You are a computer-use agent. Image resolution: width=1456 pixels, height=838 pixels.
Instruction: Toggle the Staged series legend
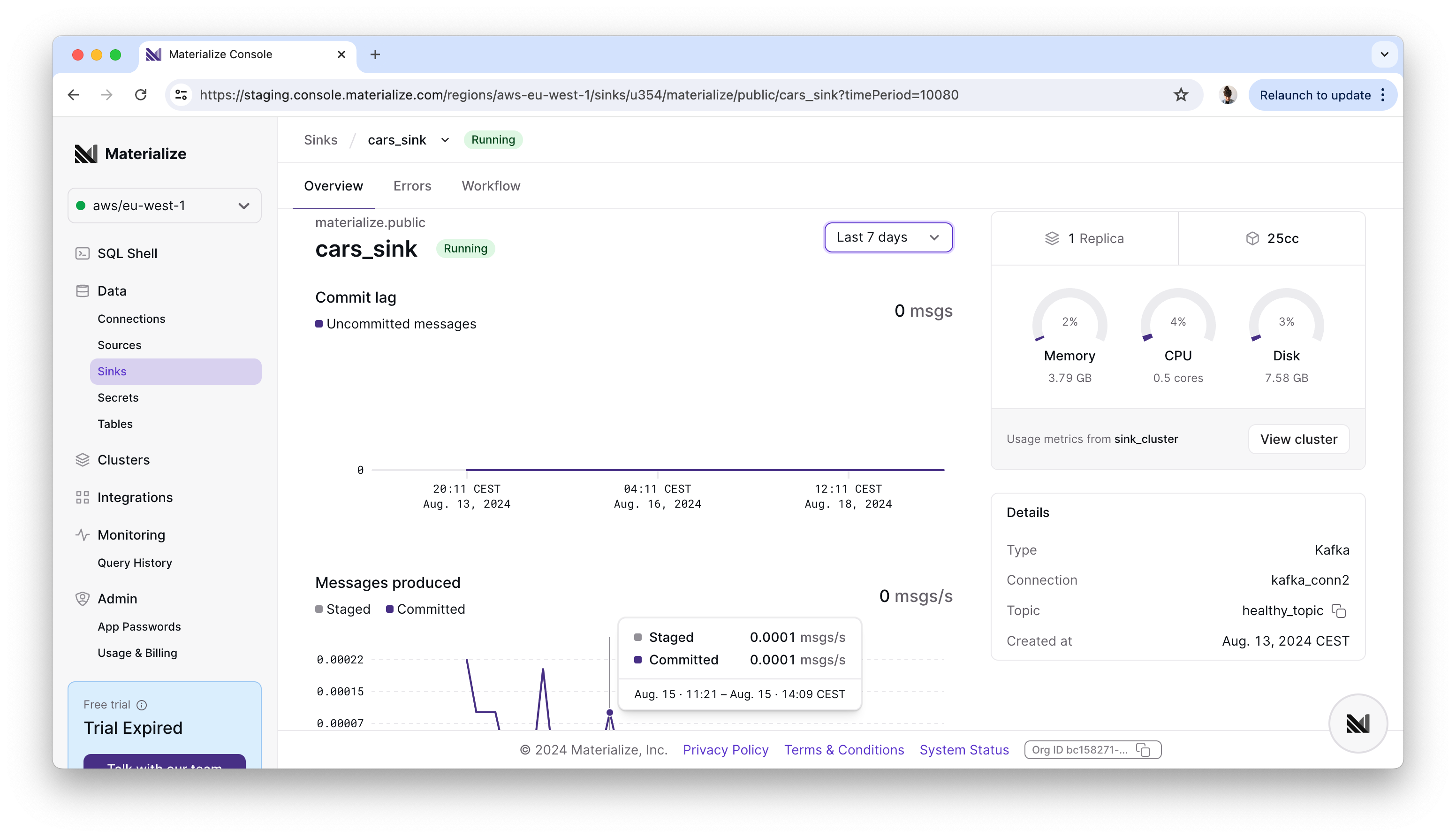point(343,609)
